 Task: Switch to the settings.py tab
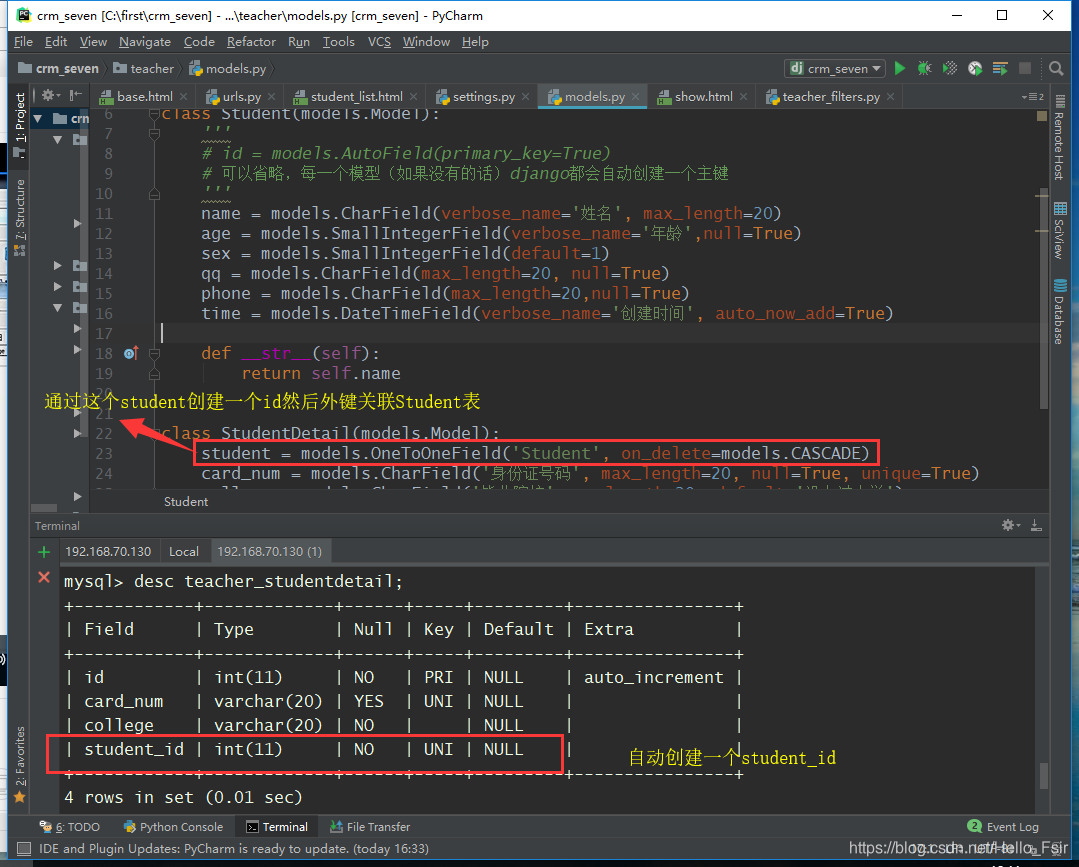click(483, 97)
